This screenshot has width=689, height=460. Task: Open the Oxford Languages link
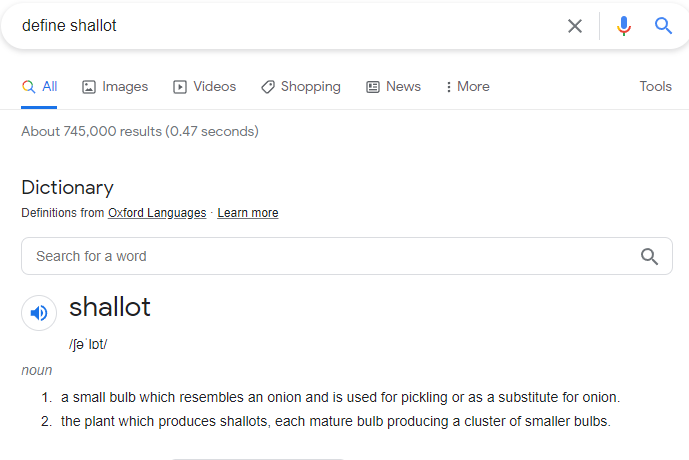(x=157, y=213)
